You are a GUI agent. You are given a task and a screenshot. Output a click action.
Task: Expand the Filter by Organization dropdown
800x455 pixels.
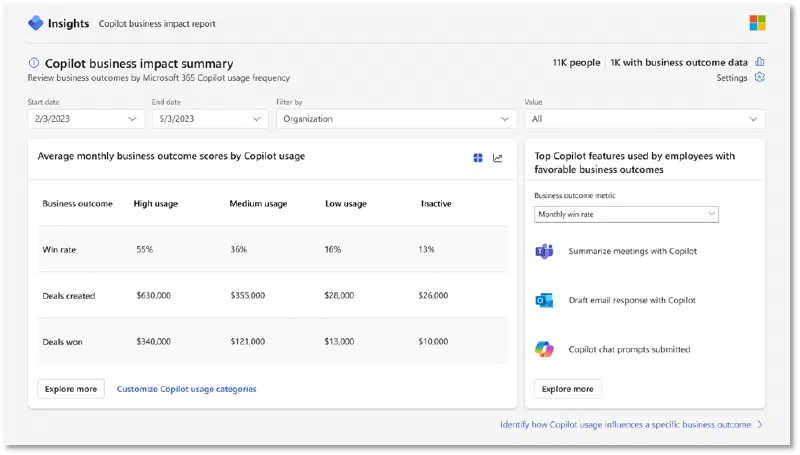396,119
